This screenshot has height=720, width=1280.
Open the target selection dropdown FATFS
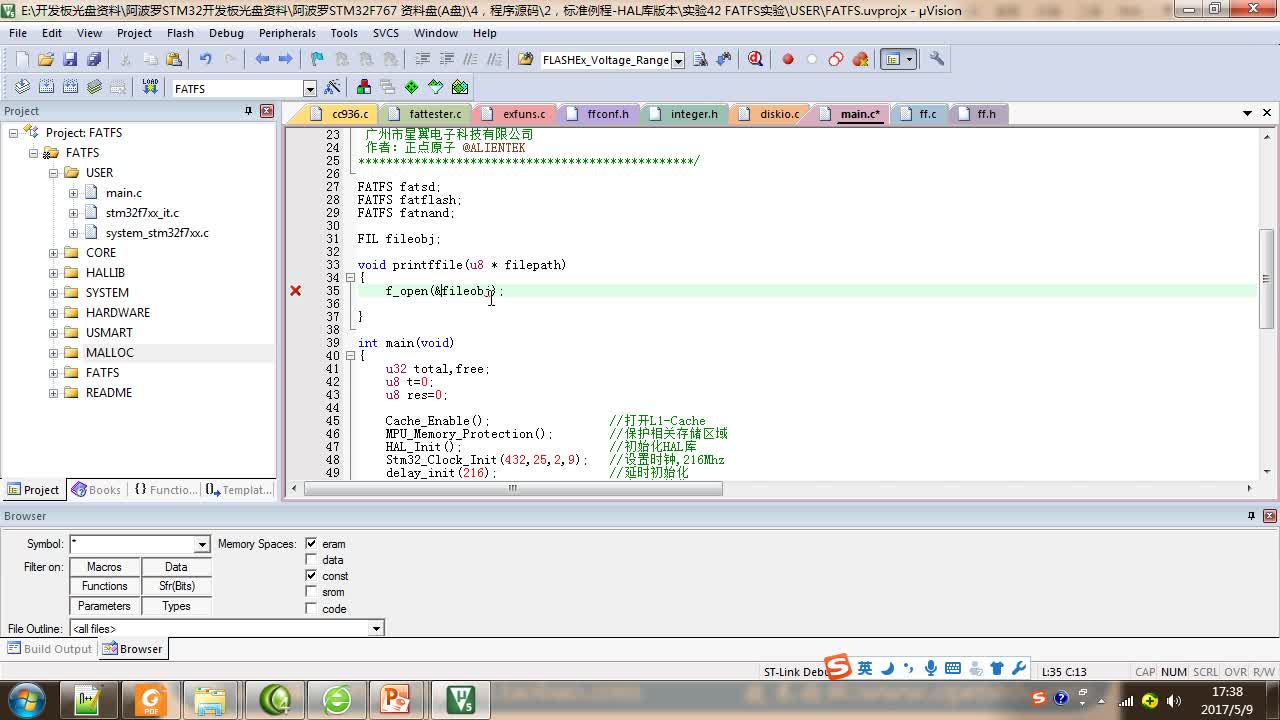(309, 89)
